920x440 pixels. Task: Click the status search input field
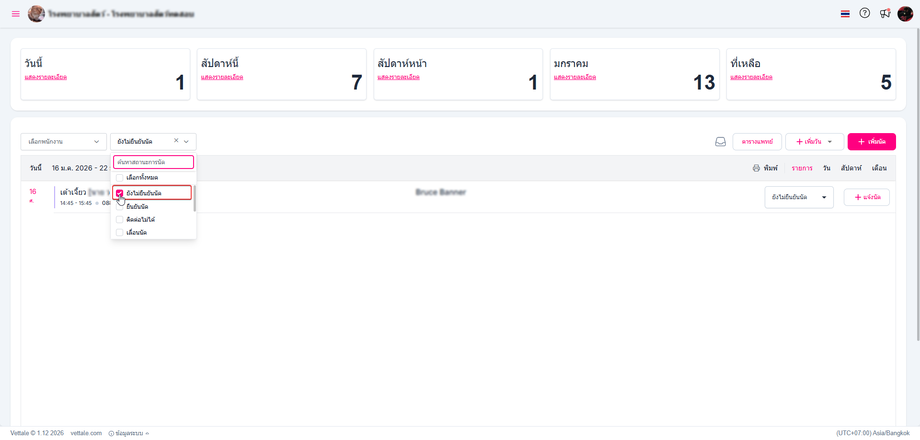pos(153,161)
